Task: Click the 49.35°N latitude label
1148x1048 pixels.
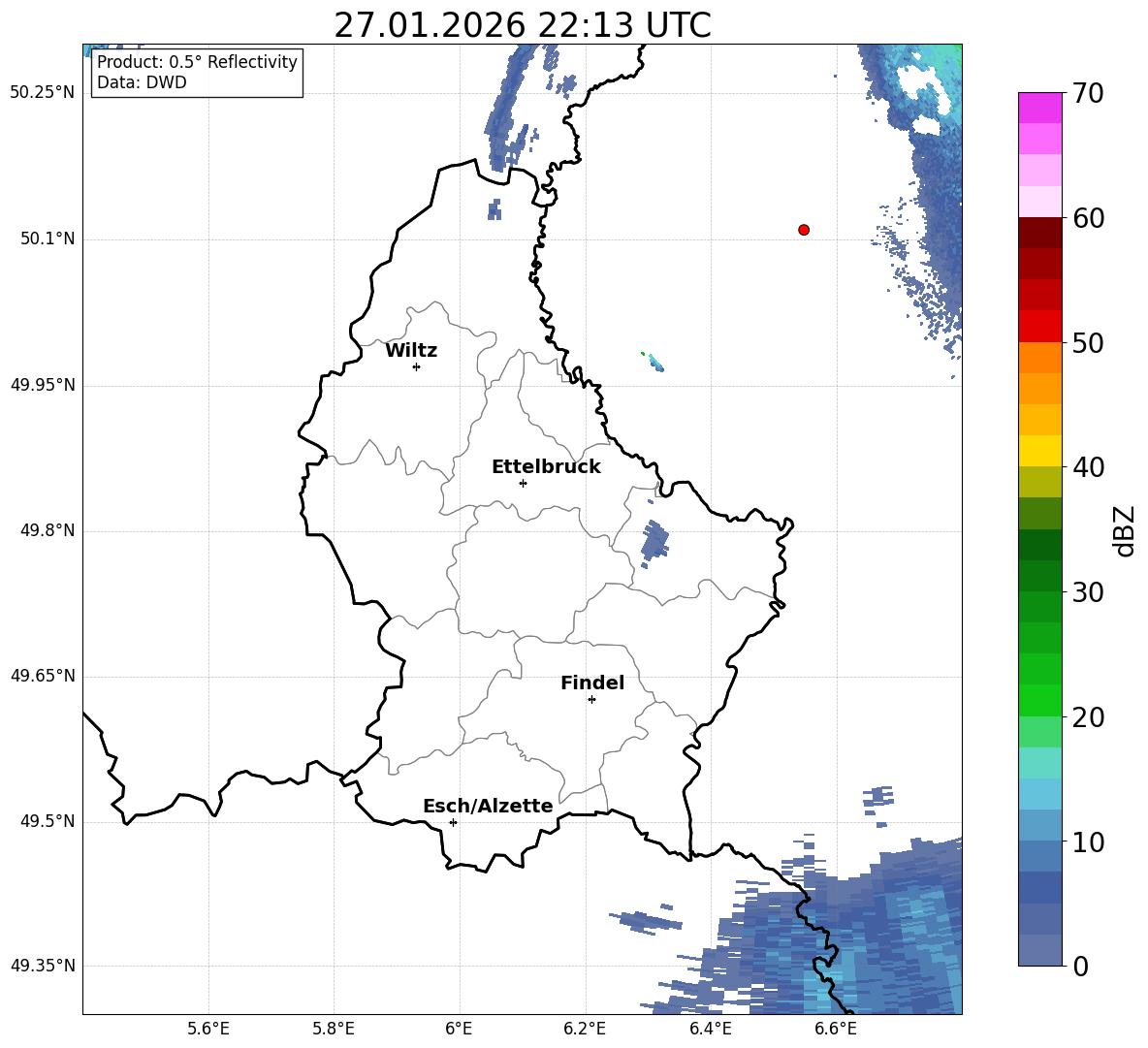Action: 43,966
